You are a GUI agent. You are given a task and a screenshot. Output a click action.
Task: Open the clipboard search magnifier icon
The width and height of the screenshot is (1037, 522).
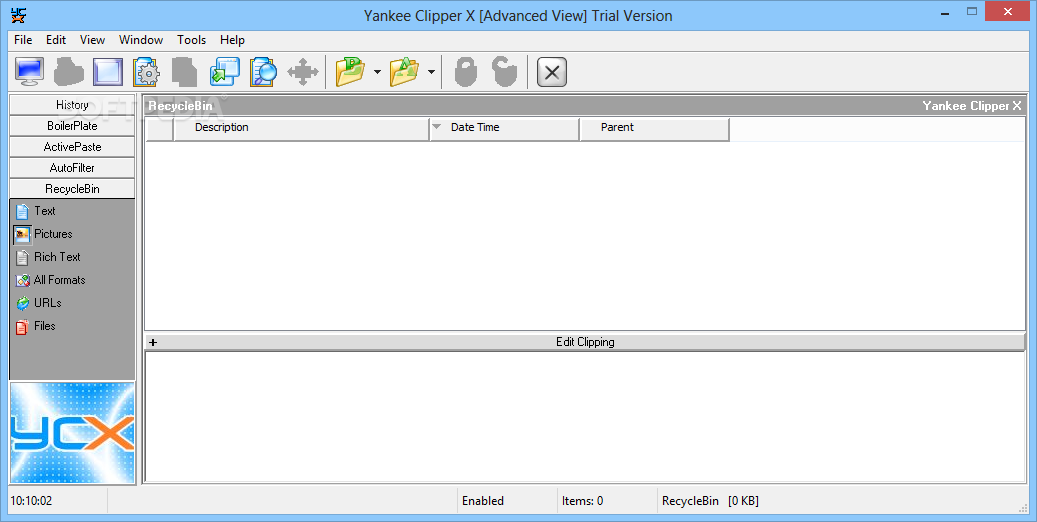point(263,71)
